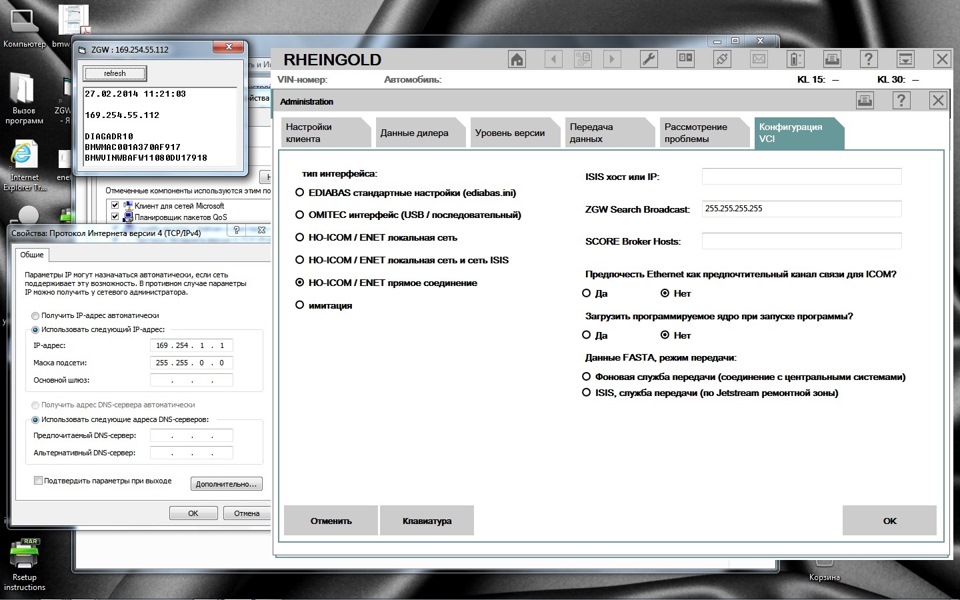Viewport: 960px width, 600px height.
Task: Click Отмена in the IPv4 properties dialog
Action: point(247,513)
